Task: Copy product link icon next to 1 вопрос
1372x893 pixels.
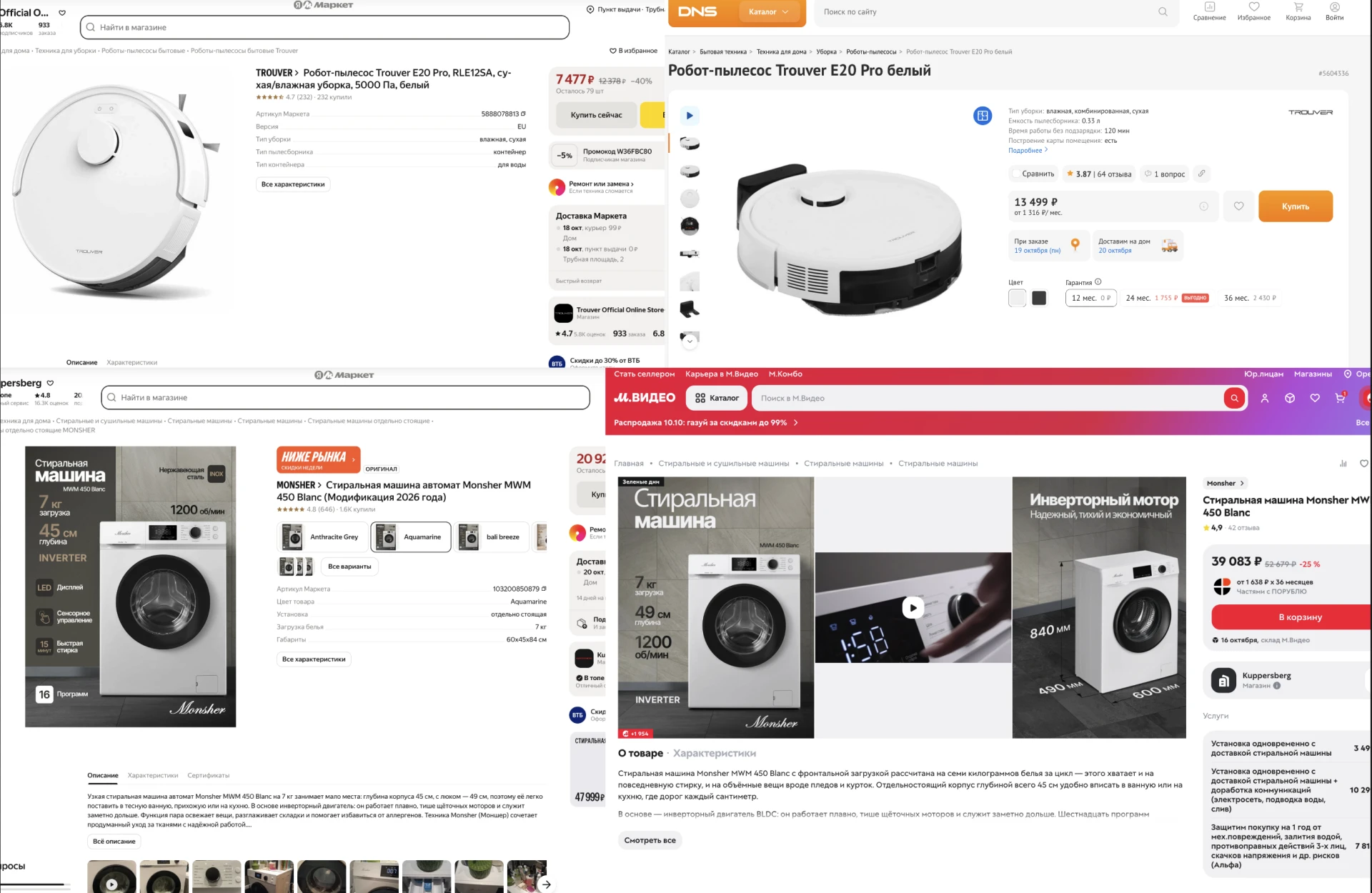Action: coord(1202,174)
